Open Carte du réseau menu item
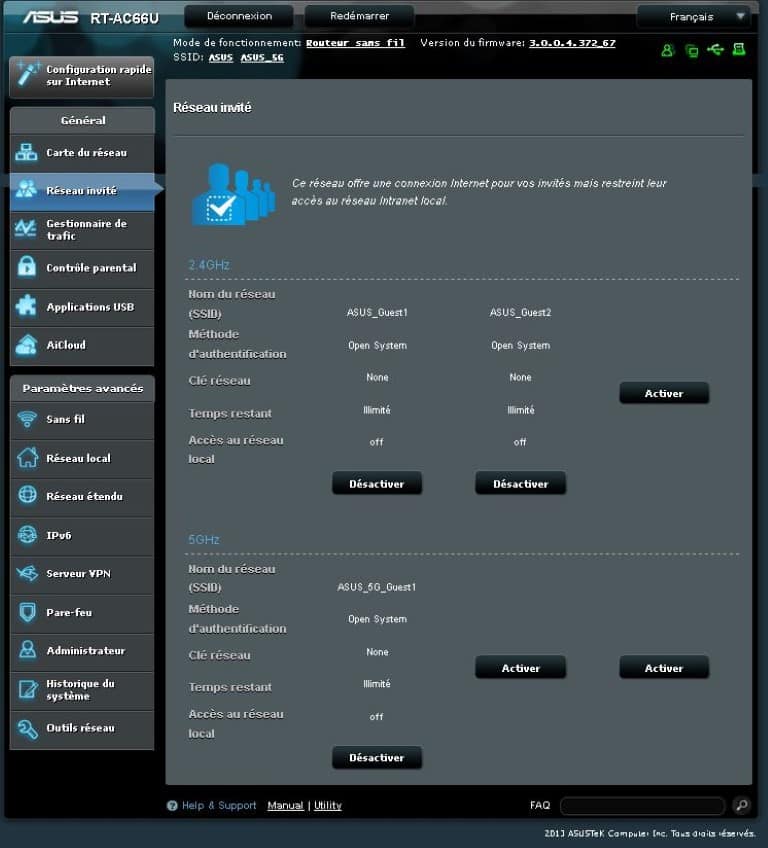 [x=82, y=153]
